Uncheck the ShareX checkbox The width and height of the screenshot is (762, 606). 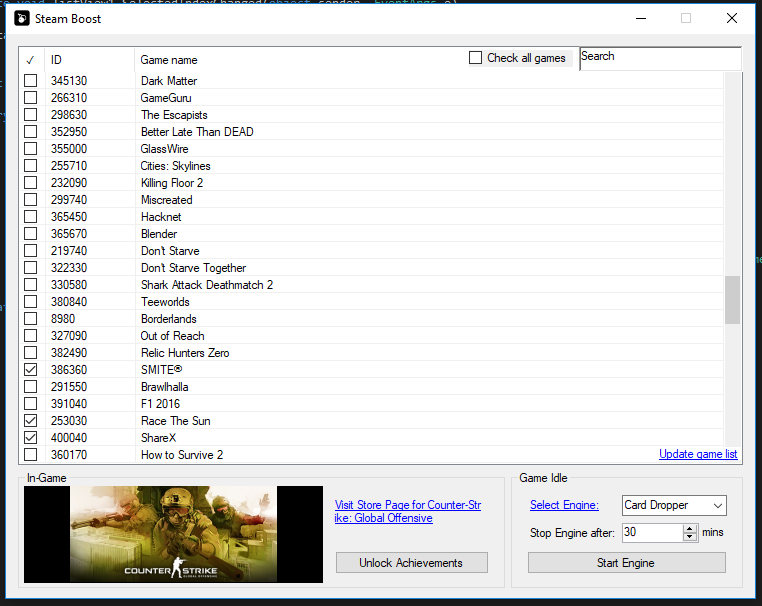[x=31, y=437]
